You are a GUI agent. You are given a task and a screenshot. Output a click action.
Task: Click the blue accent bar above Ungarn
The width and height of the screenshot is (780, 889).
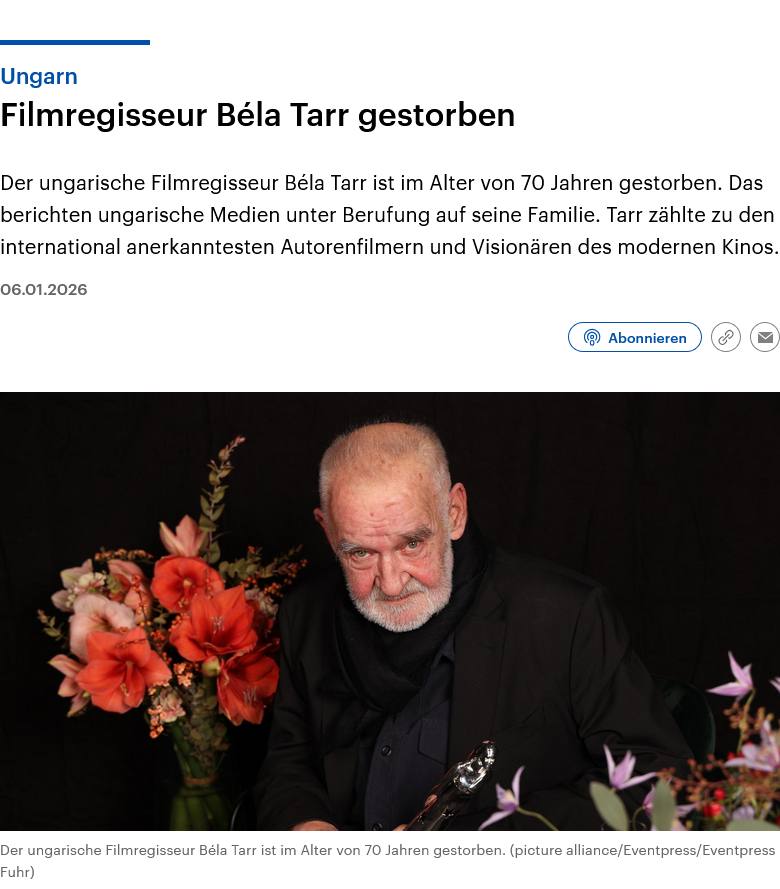pos(75,43)
